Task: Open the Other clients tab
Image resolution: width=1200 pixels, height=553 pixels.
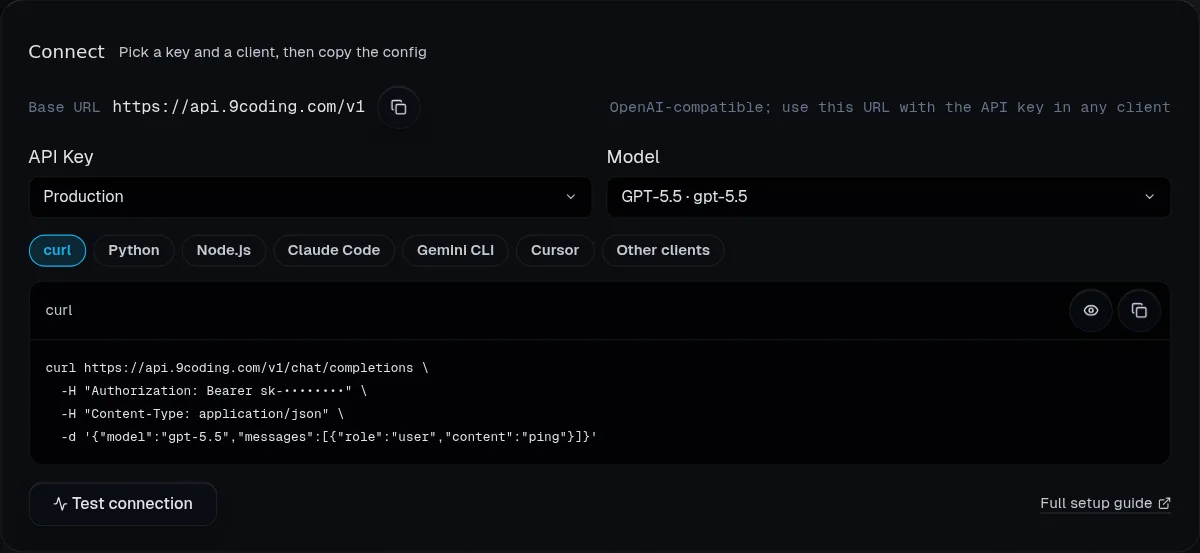Action: (x=663, y=250)
